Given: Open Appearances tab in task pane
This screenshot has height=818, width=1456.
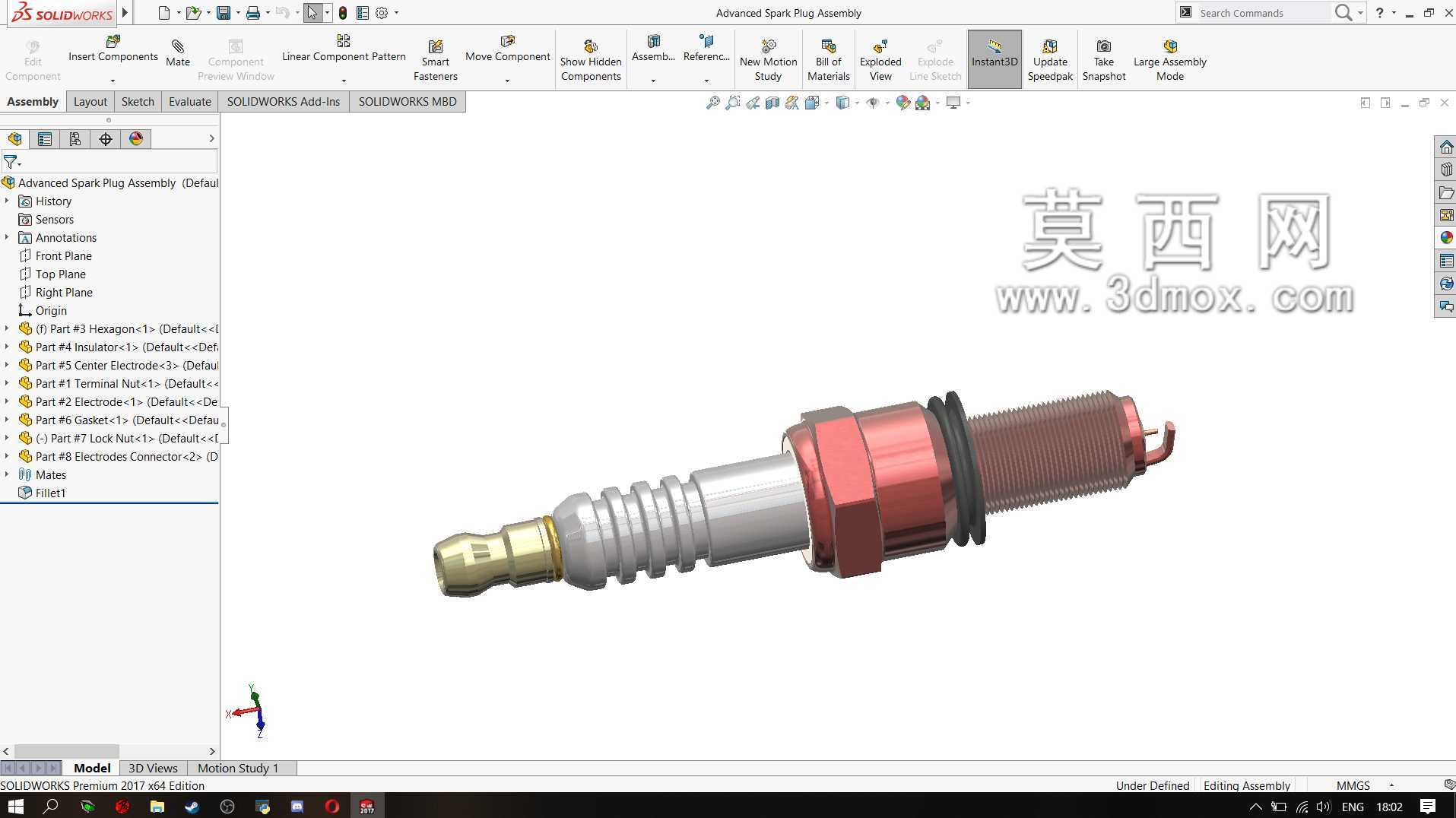Looking at the screenshot, I should (x=1446, y=238).
